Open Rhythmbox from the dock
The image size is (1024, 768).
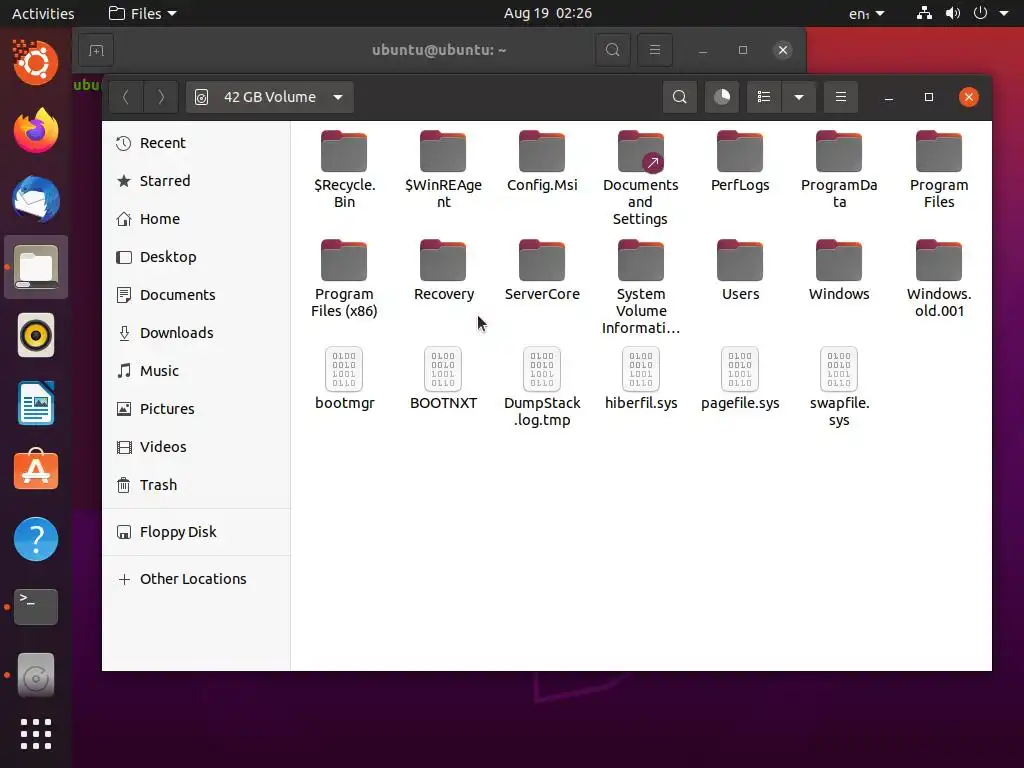pos(36,335)
